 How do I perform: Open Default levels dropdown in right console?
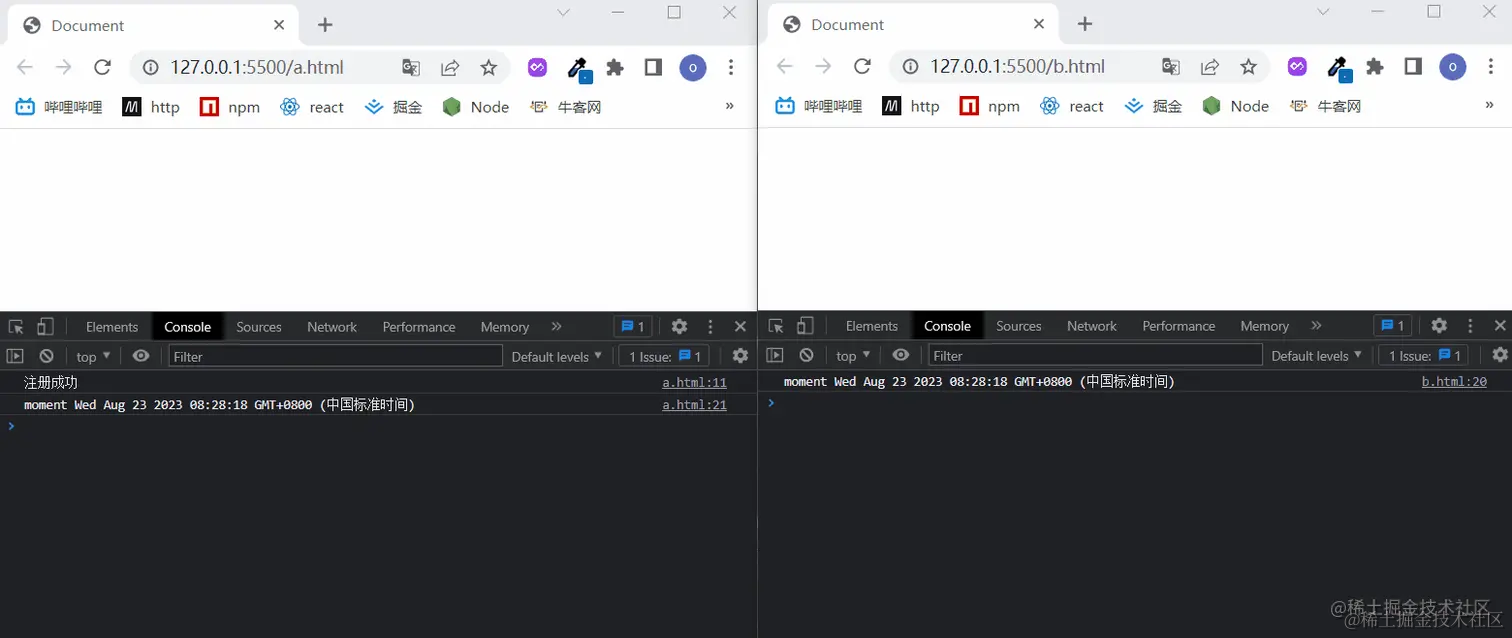click(1317, 355)
